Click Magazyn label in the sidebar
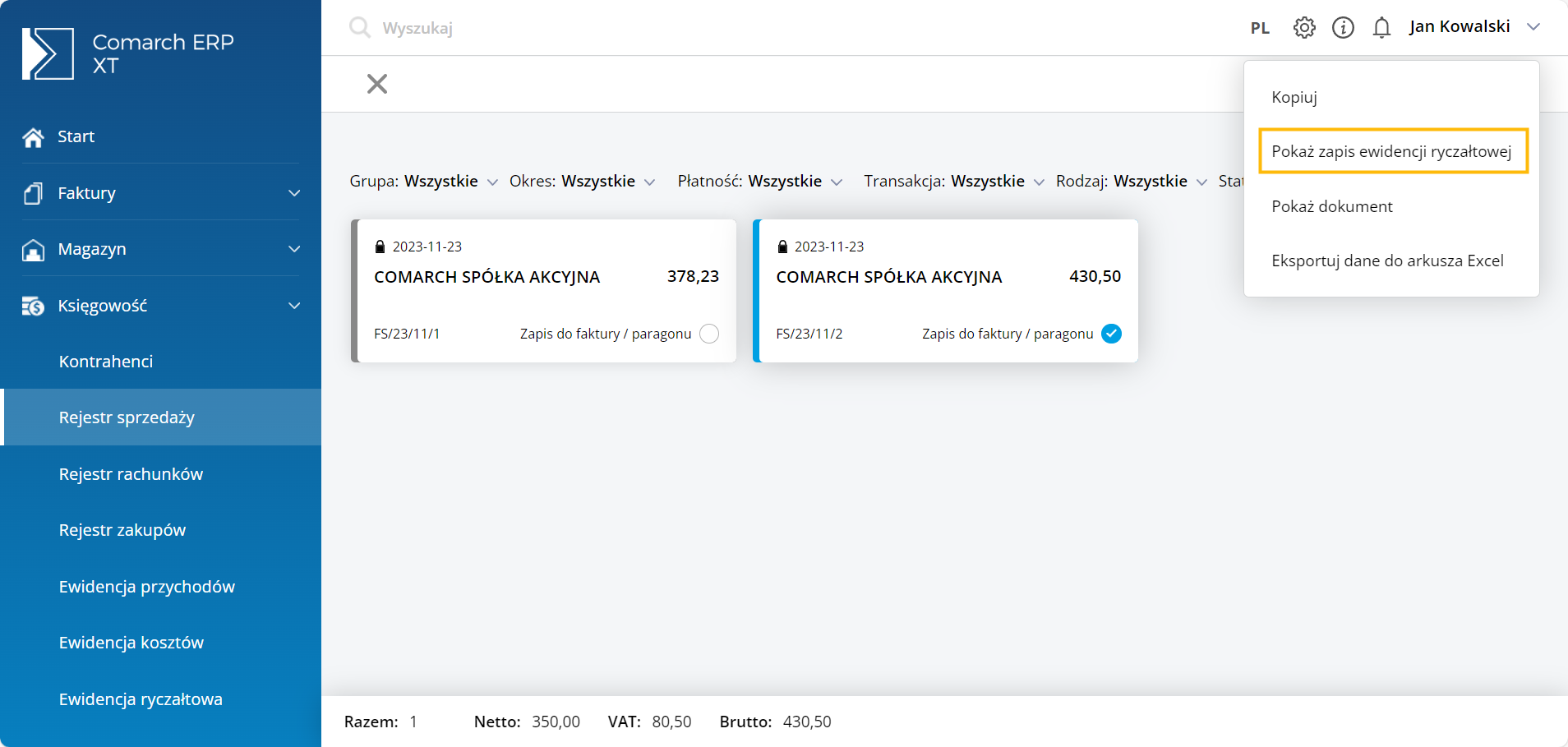Image resolution: width=1568 pixels, height=747 pixels. (x=92, y=249)
